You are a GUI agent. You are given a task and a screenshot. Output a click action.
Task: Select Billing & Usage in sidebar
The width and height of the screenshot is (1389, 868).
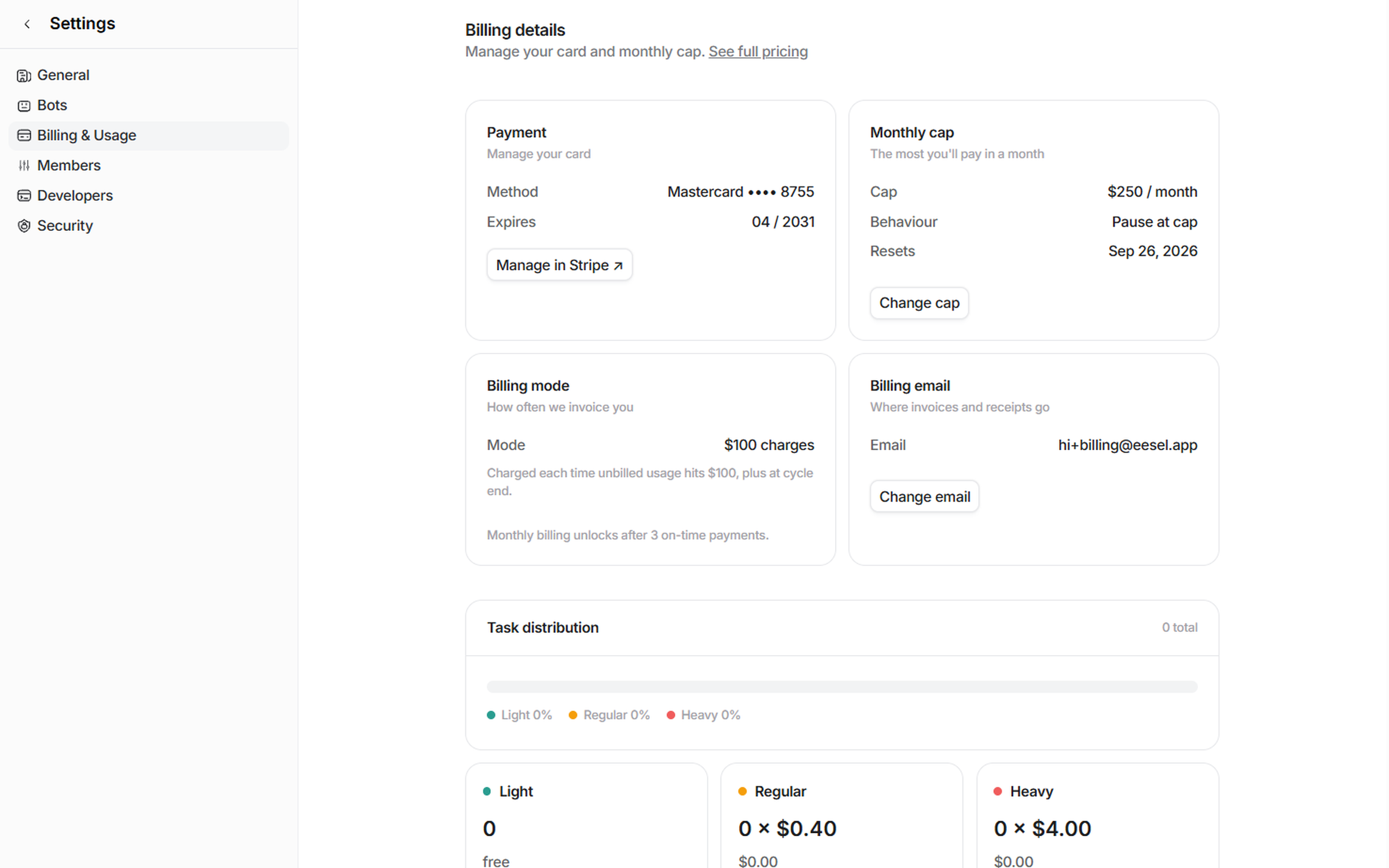click(148, 135)
